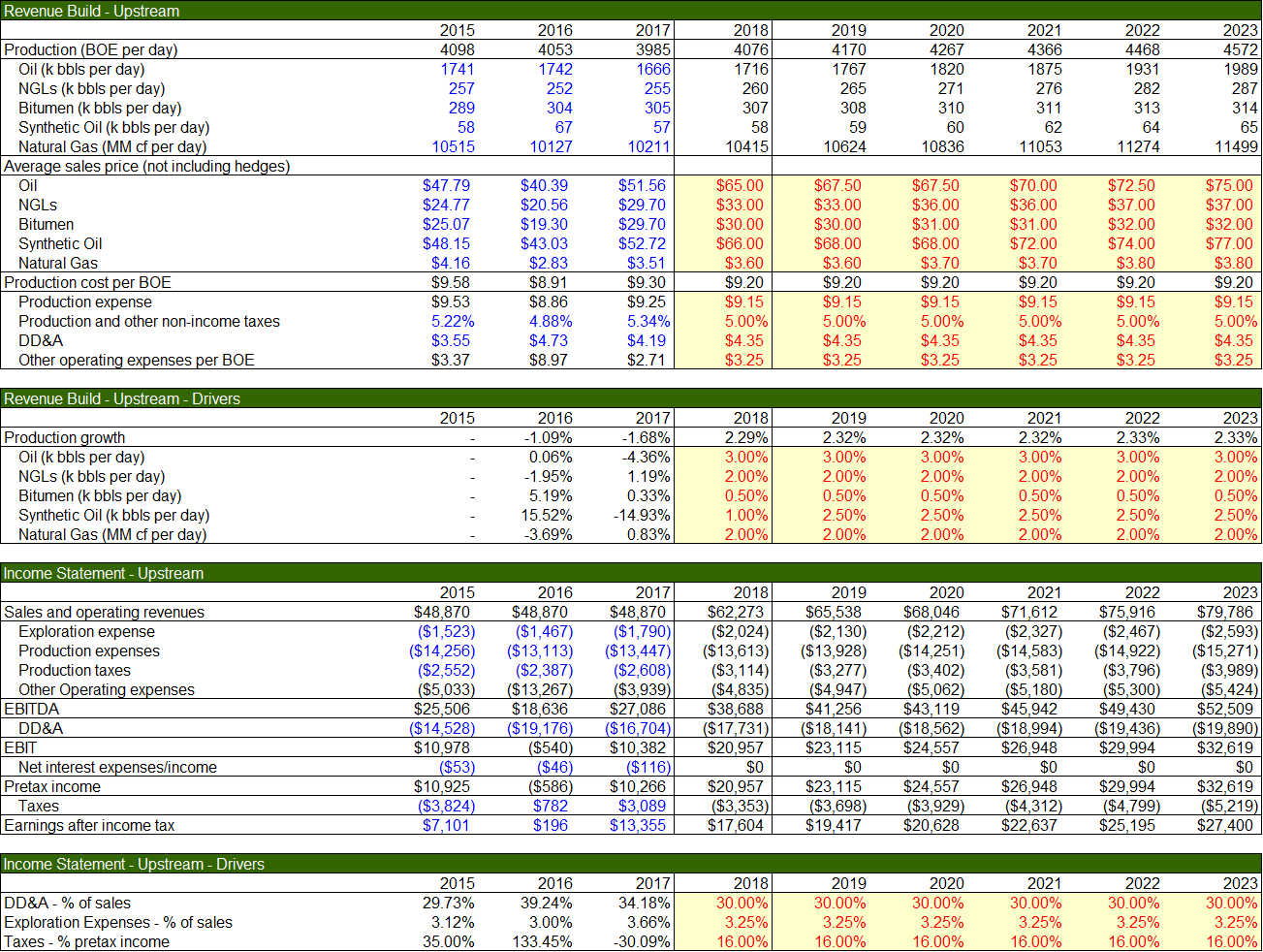Select the 'DD&A - % of sales' label
The width and height of the screenshot is (1263, 952).
67,903
